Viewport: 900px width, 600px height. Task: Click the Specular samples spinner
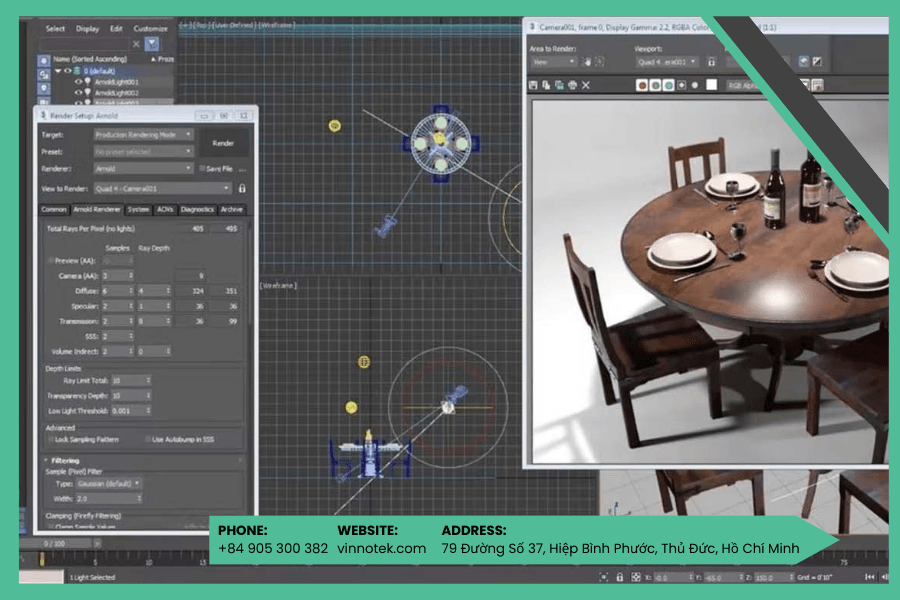[118, 306]
